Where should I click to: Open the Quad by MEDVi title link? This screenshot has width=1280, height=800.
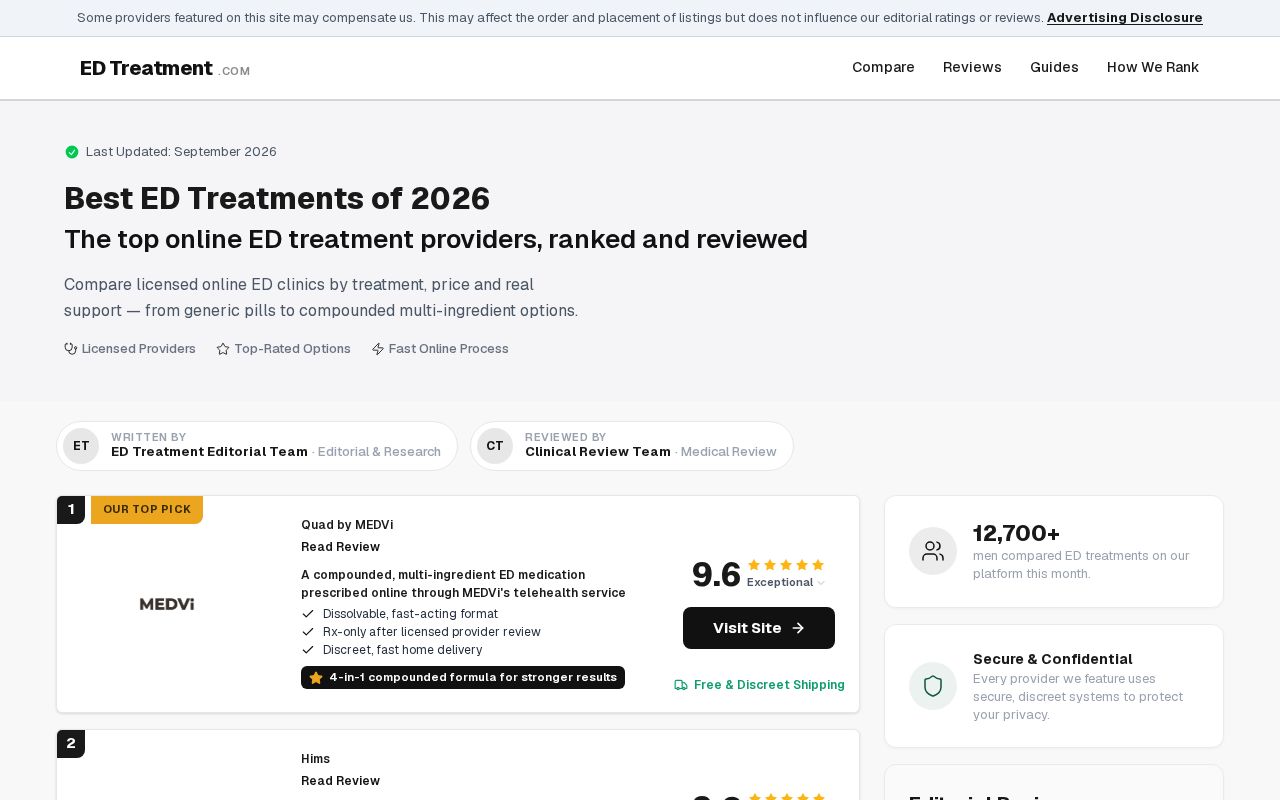click(347, 525)
